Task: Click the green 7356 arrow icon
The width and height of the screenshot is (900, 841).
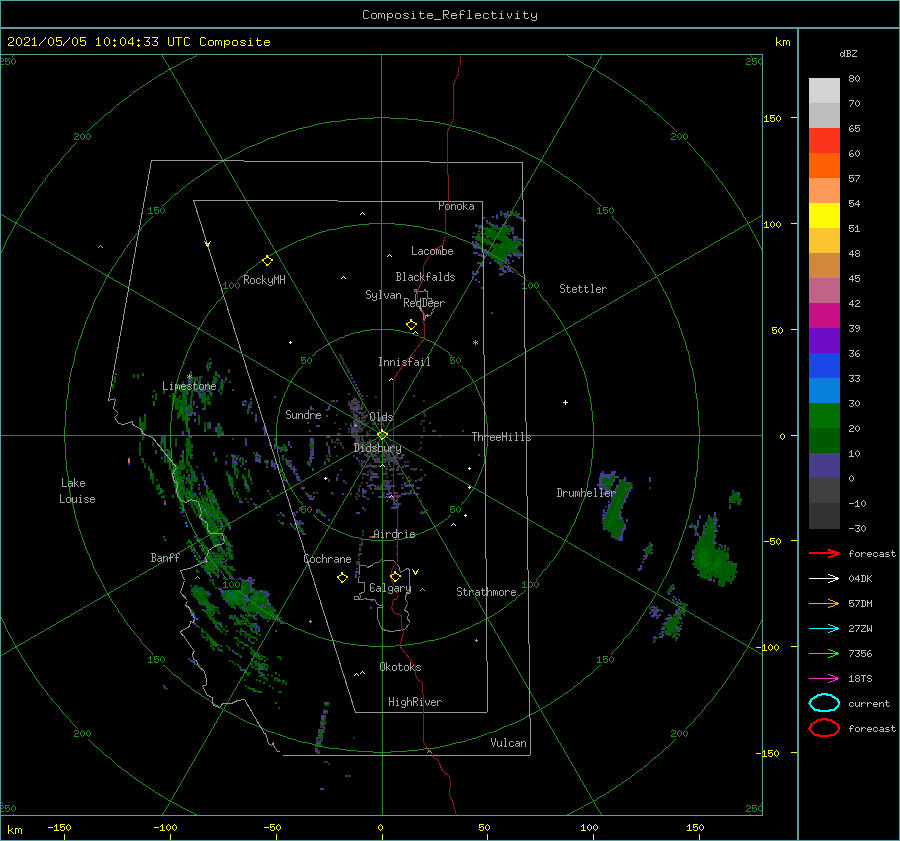Action: [x=824, y=653]
